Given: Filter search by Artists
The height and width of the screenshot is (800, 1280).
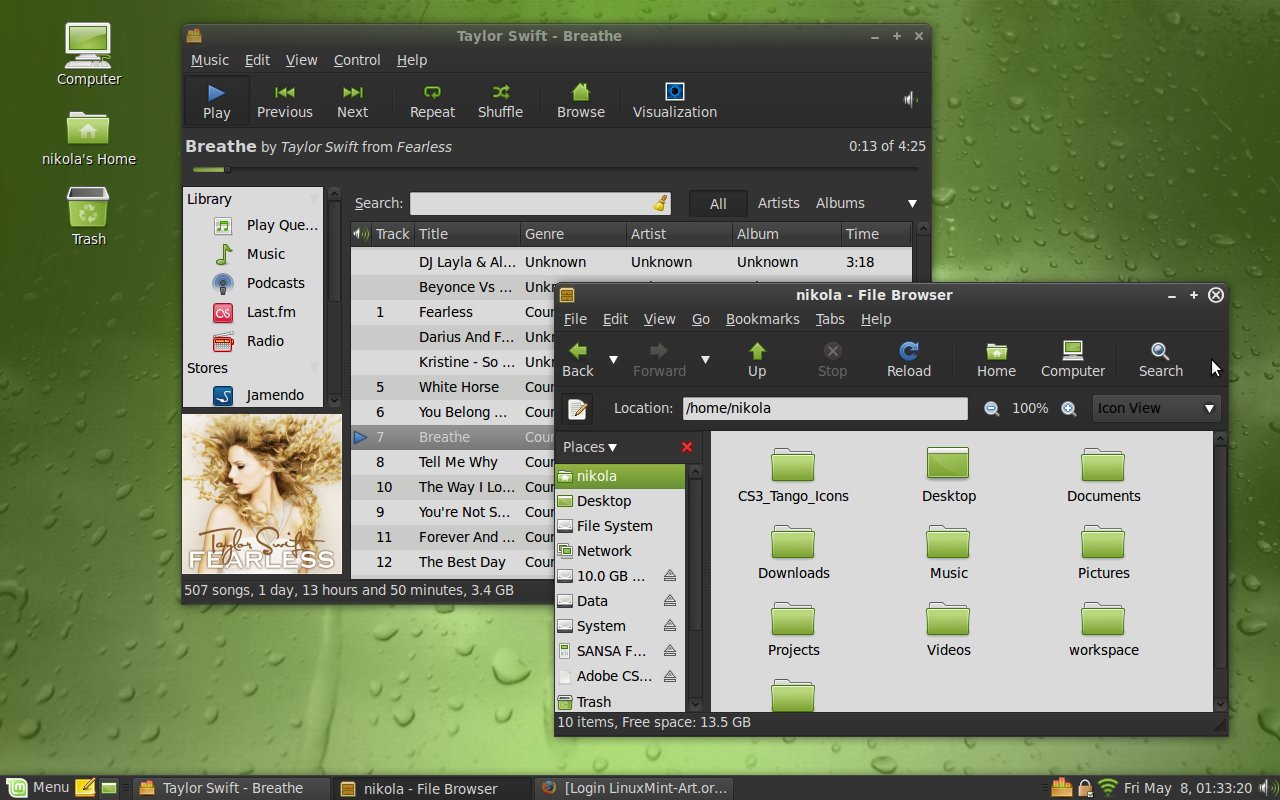Looking at the screenshot, I should coord(778,203).
